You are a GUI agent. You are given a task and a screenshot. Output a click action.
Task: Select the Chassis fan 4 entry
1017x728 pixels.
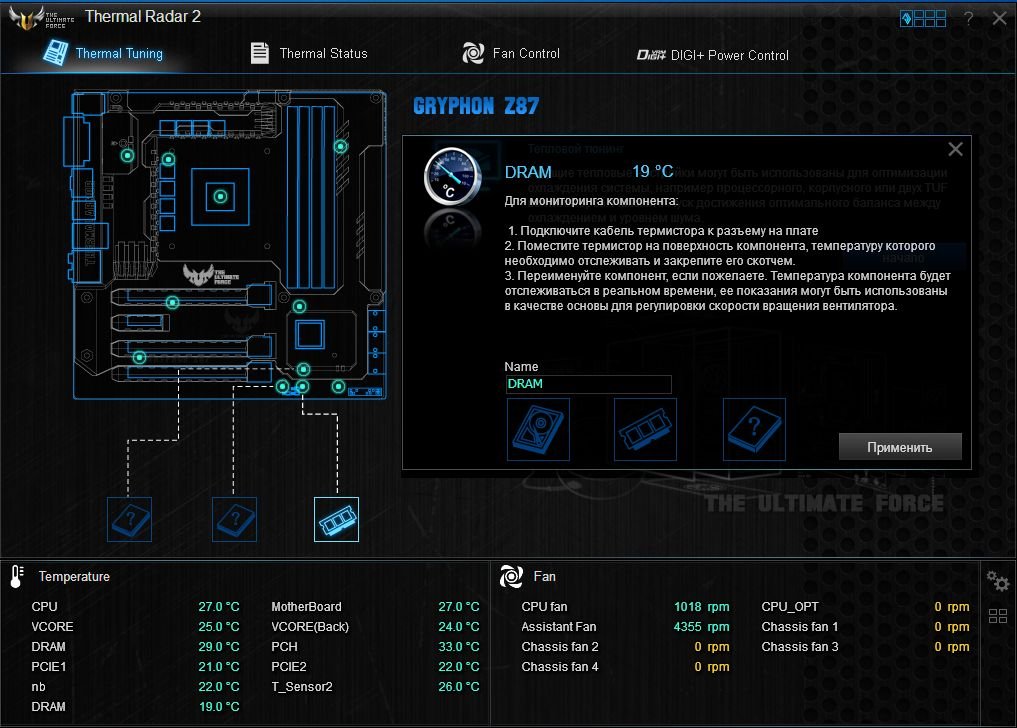tap(625, 667)
